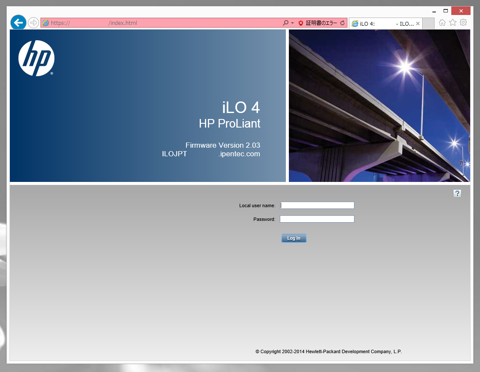The image size is (480, 372).
Task: Focus the Local user name field
Action: pyautogui.click(x=317, y=205)
